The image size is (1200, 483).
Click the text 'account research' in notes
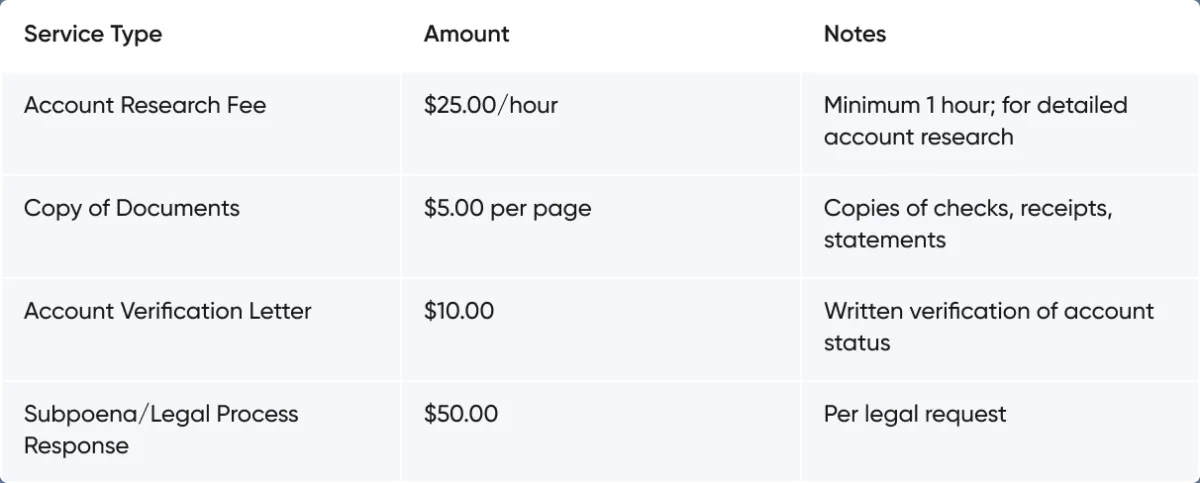(918, 137)
